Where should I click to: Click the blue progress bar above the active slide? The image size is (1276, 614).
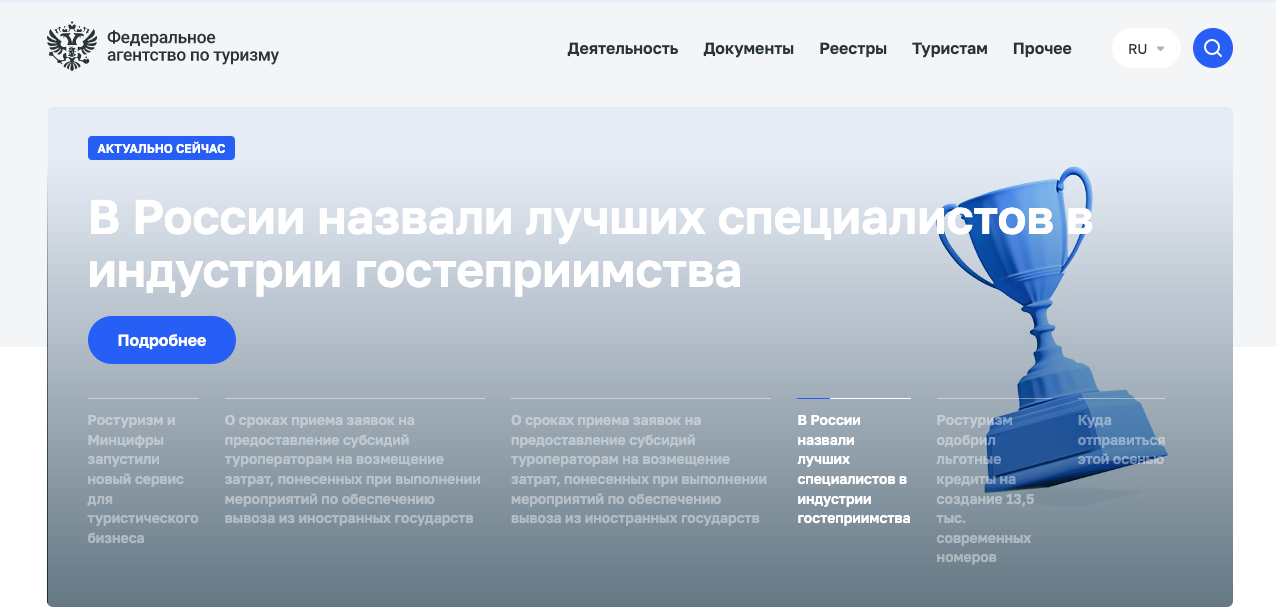pyautogui.click(x=813, y=398)
